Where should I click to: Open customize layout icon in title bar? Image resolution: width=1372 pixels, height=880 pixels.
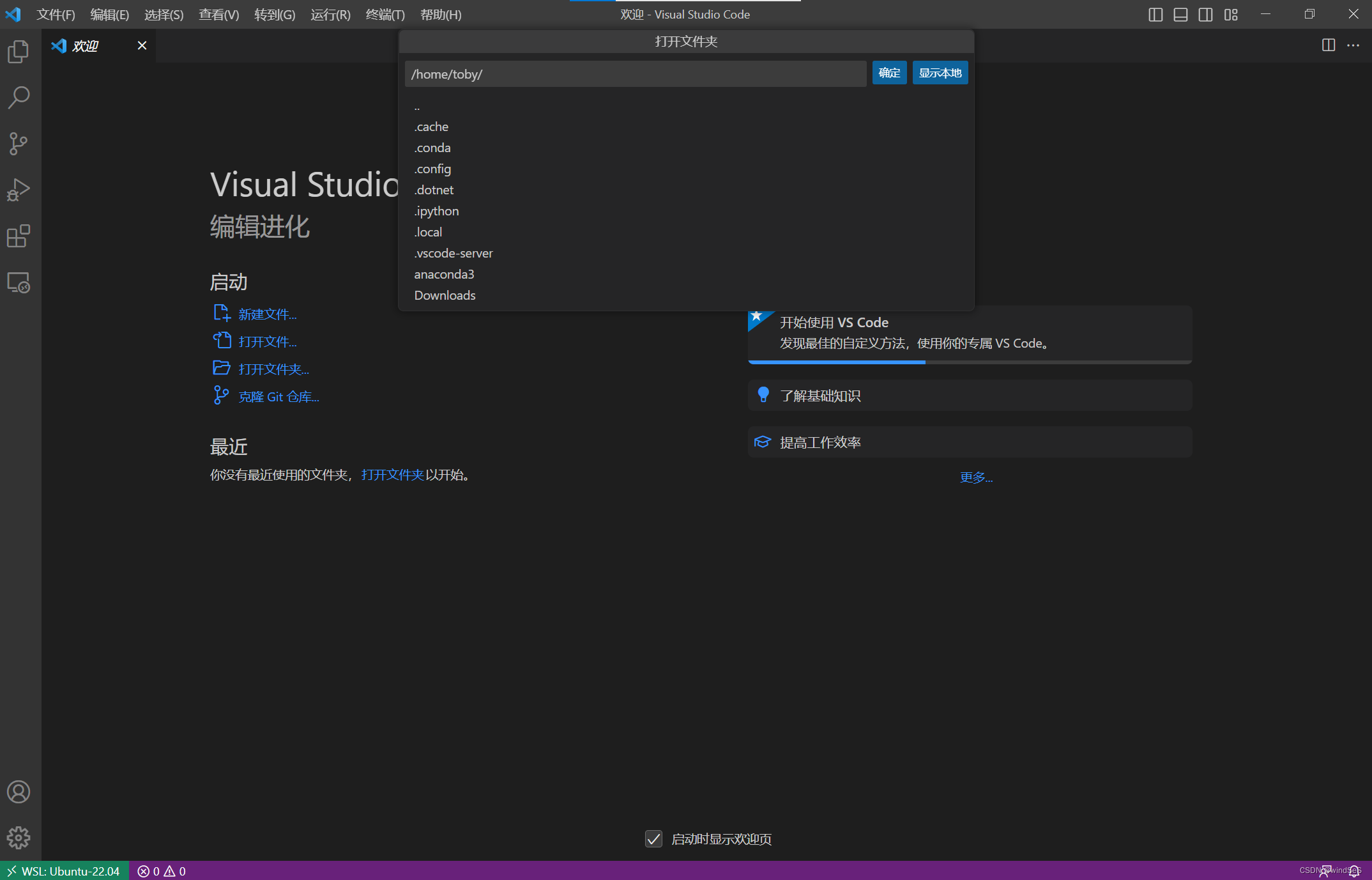click(1231, 14)
